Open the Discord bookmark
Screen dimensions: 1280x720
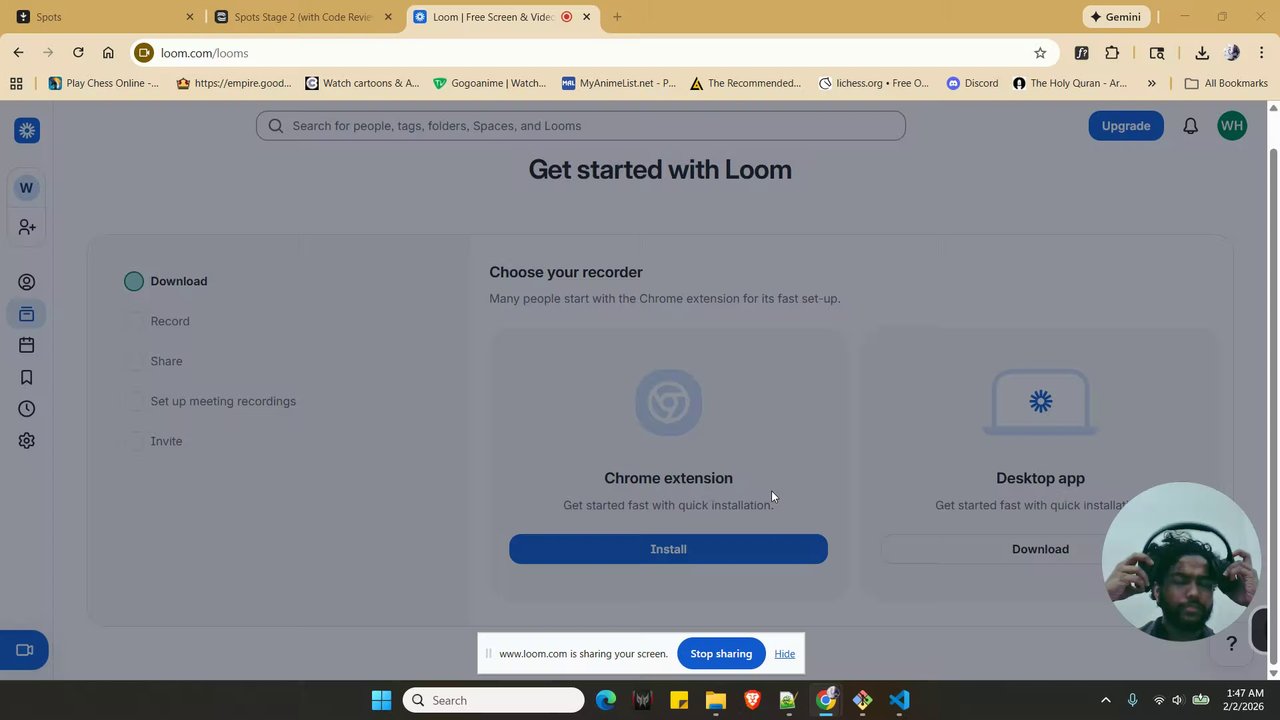point(972,83)
